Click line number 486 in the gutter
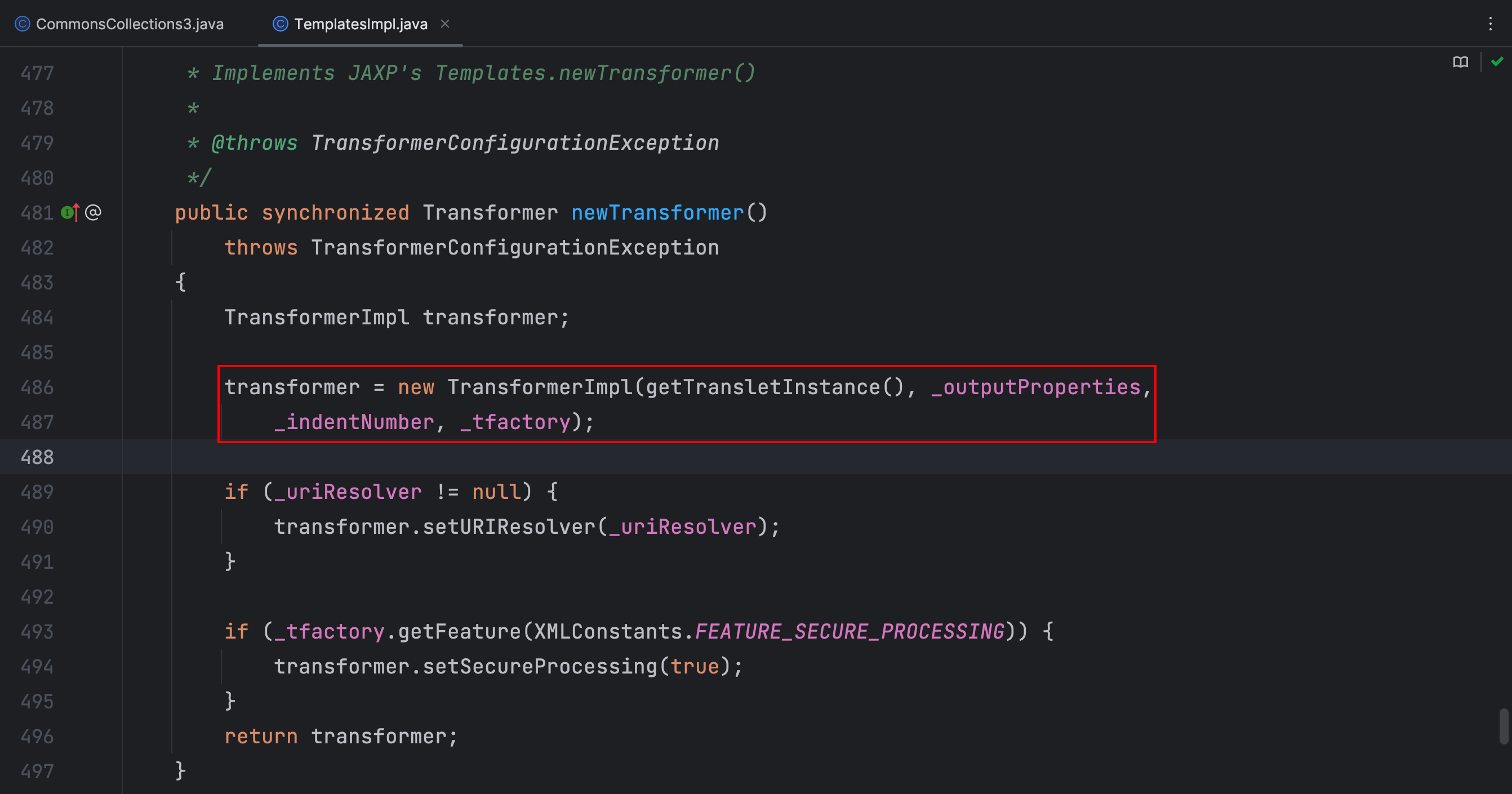1512x794 pixels. pyautogui.click(x=37, y=387)
